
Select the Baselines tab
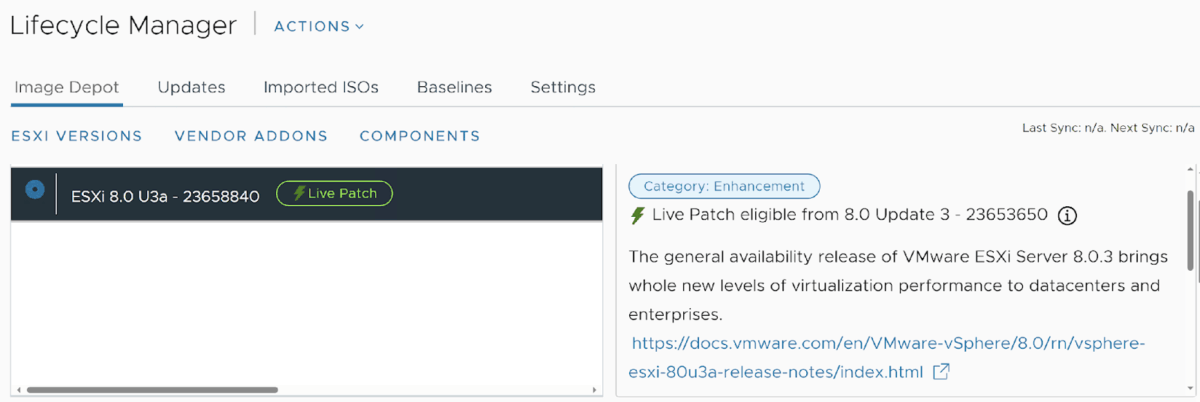[454, 87]
